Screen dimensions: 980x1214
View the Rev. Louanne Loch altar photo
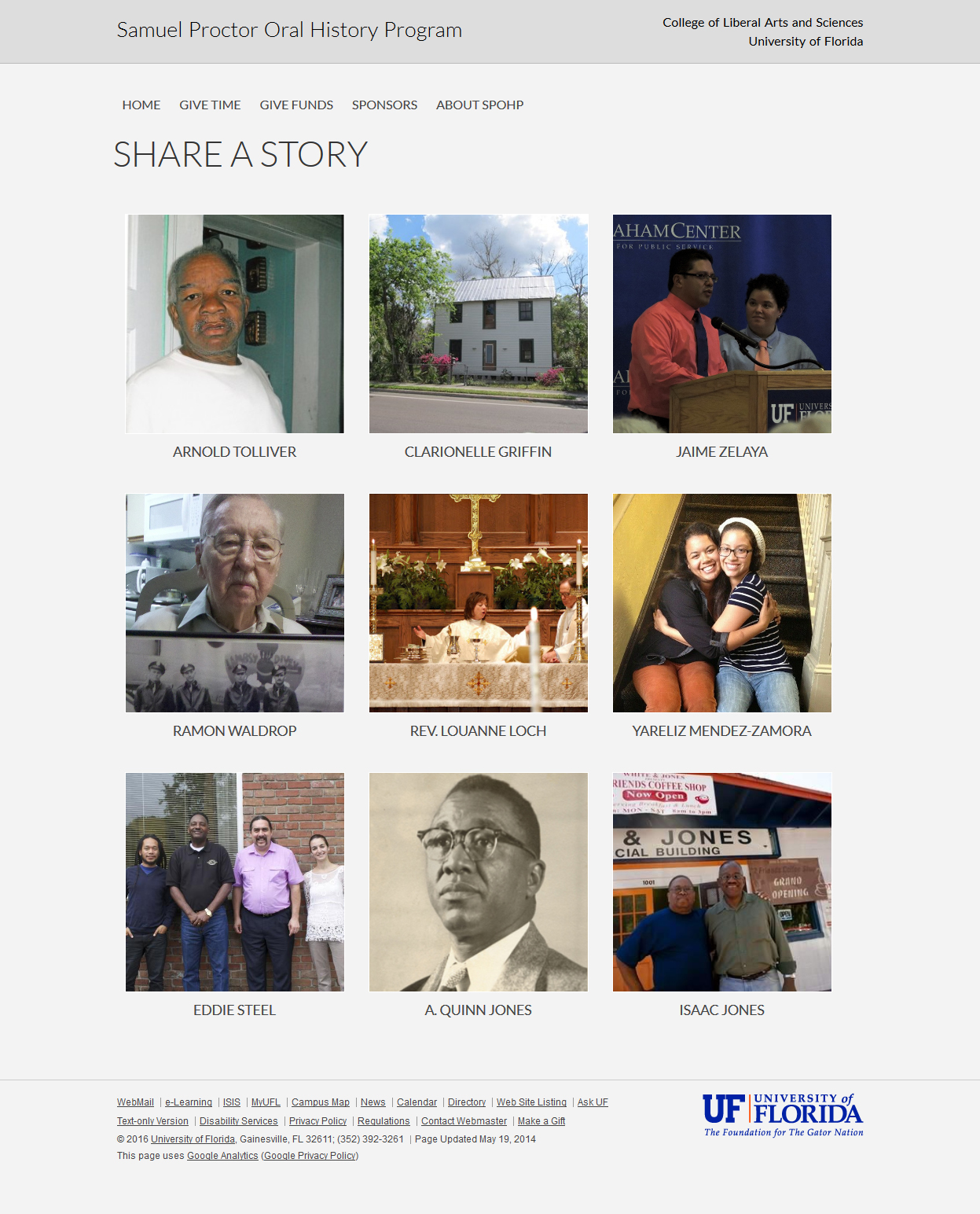[478, 602]
